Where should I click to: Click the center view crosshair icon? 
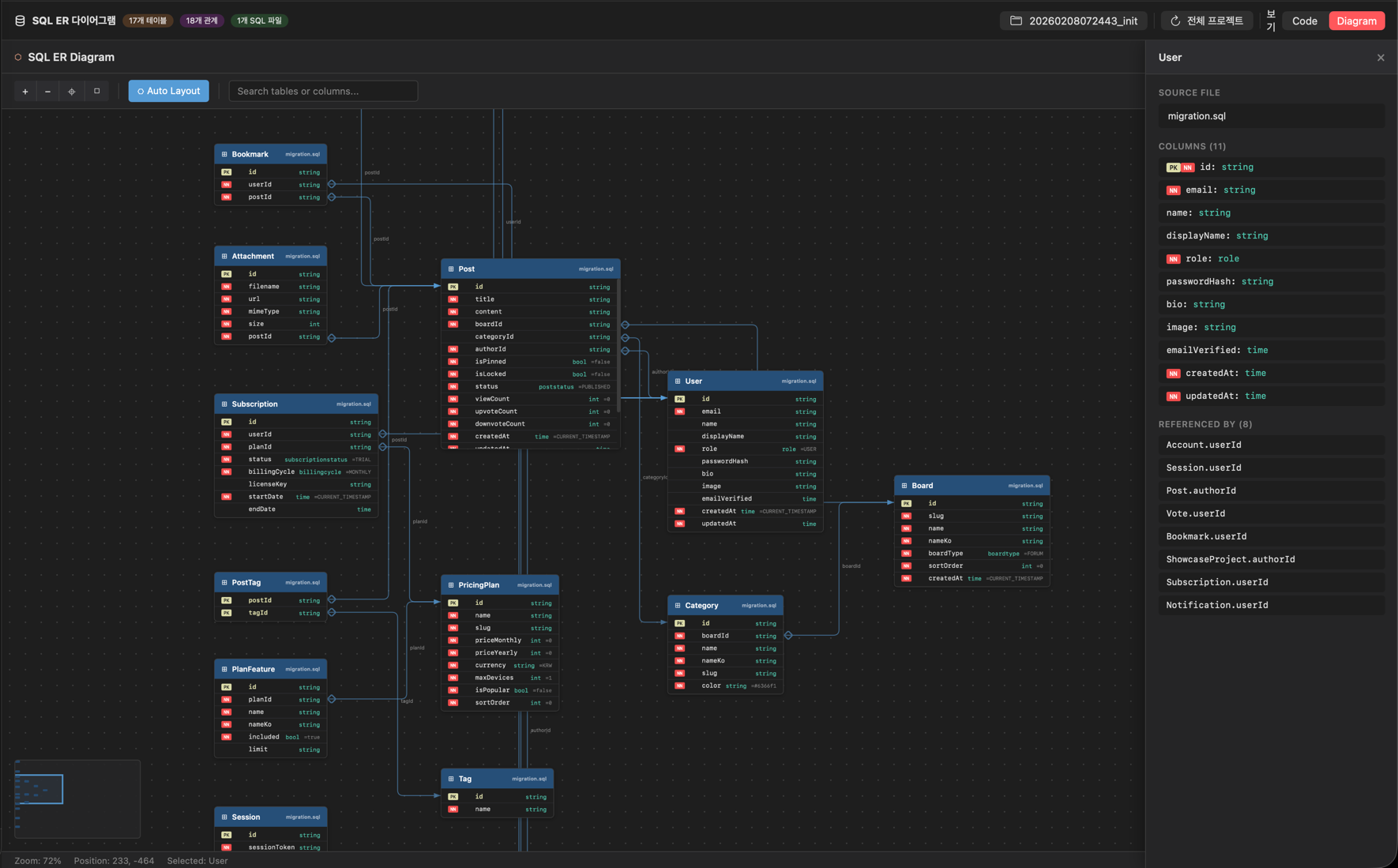click(72, 92)
